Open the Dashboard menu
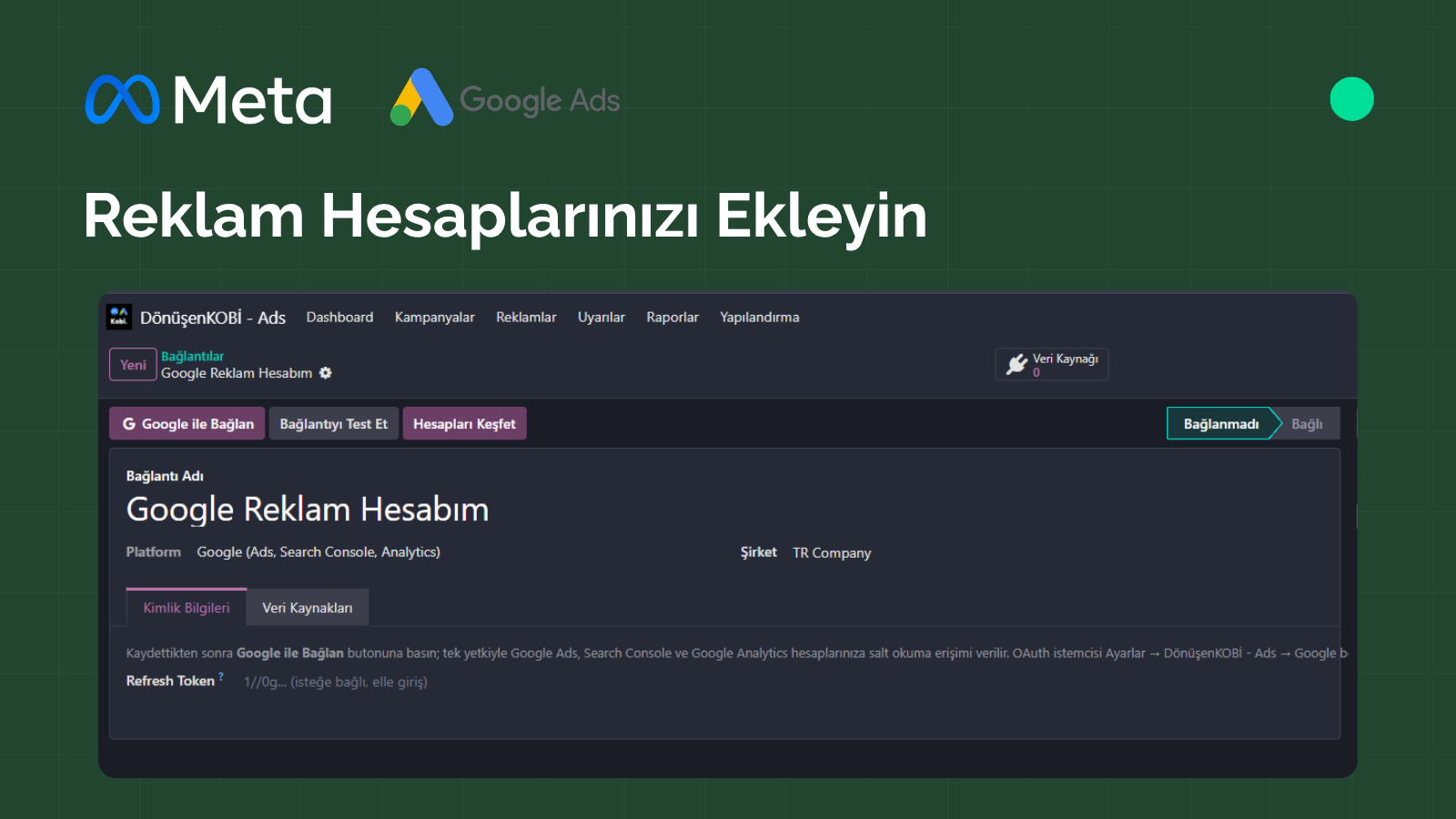 339,318
